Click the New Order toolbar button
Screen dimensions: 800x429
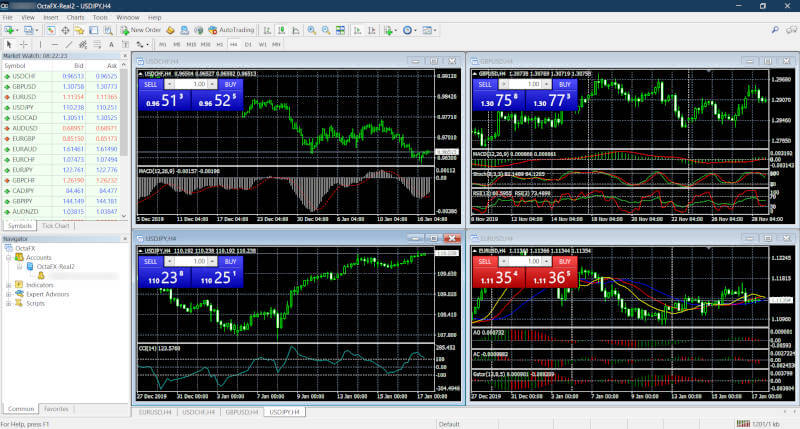[140, 31]
